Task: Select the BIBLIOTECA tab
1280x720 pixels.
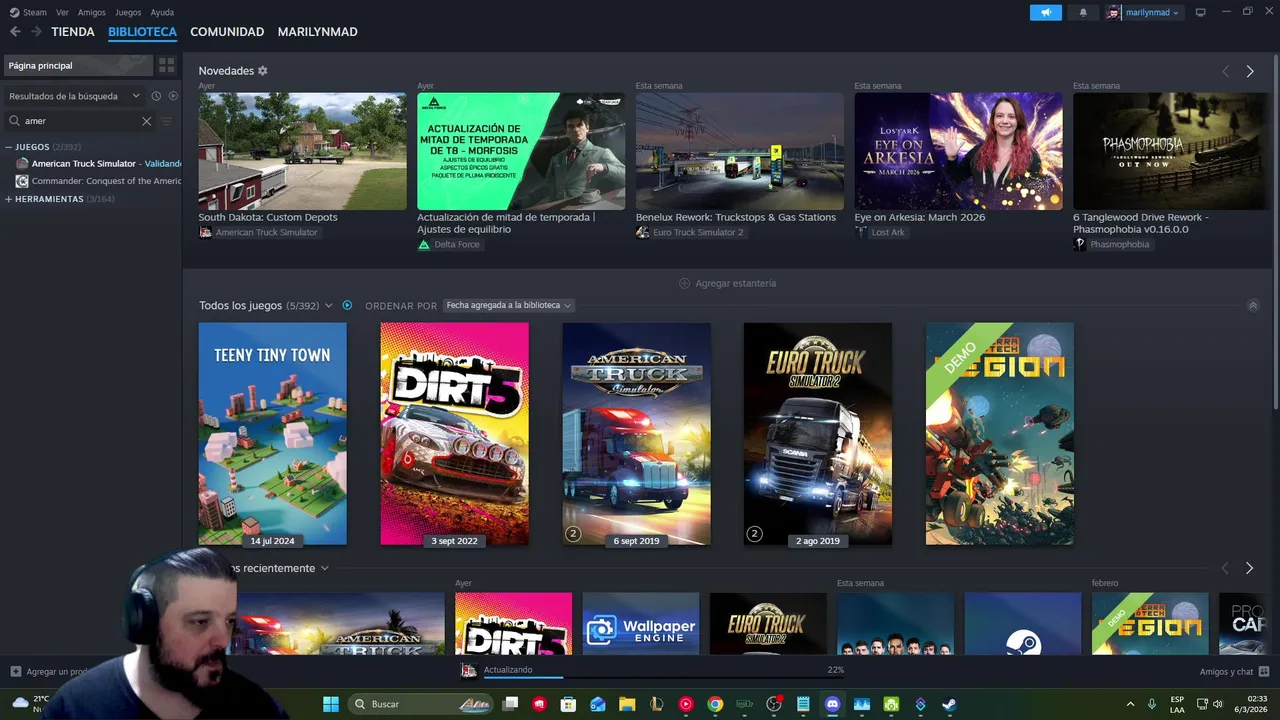Action: (142, 32)
